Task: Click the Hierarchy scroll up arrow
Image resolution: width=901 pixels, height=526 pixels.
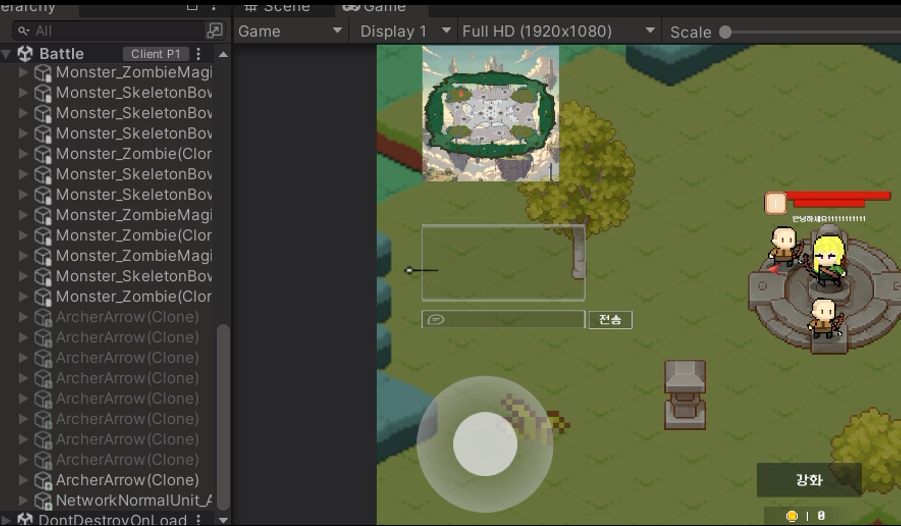Action: [x=224, y=55]
